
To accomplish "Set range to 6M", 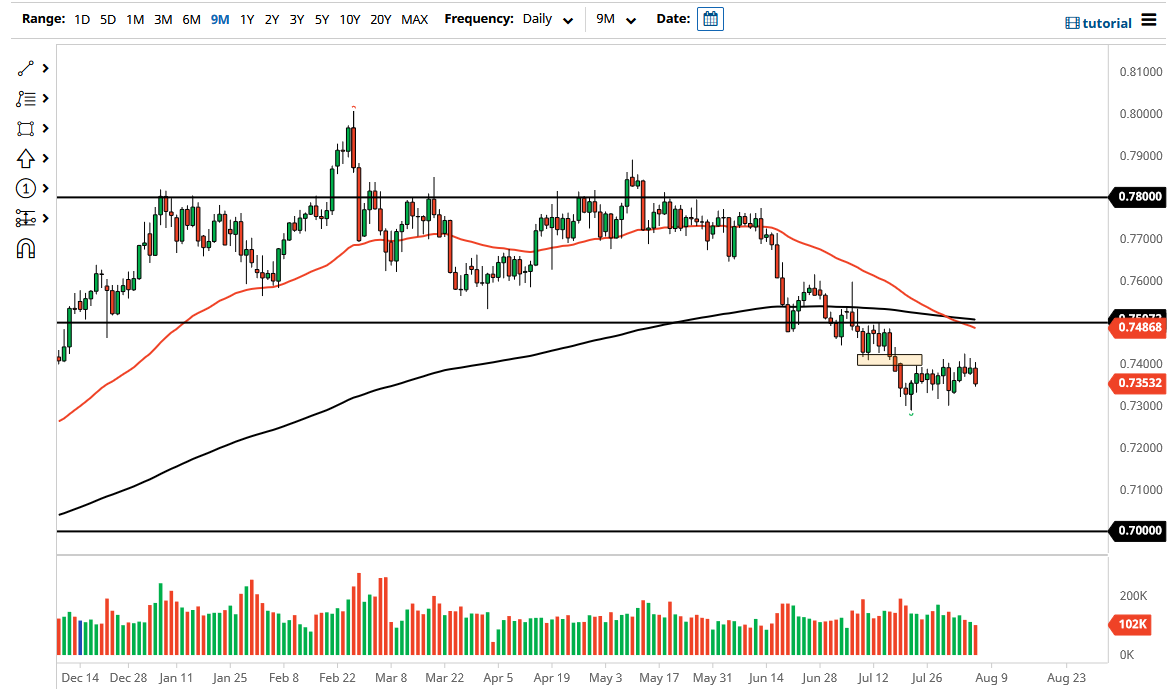I will pyautogui.click(x=192, y=19).
